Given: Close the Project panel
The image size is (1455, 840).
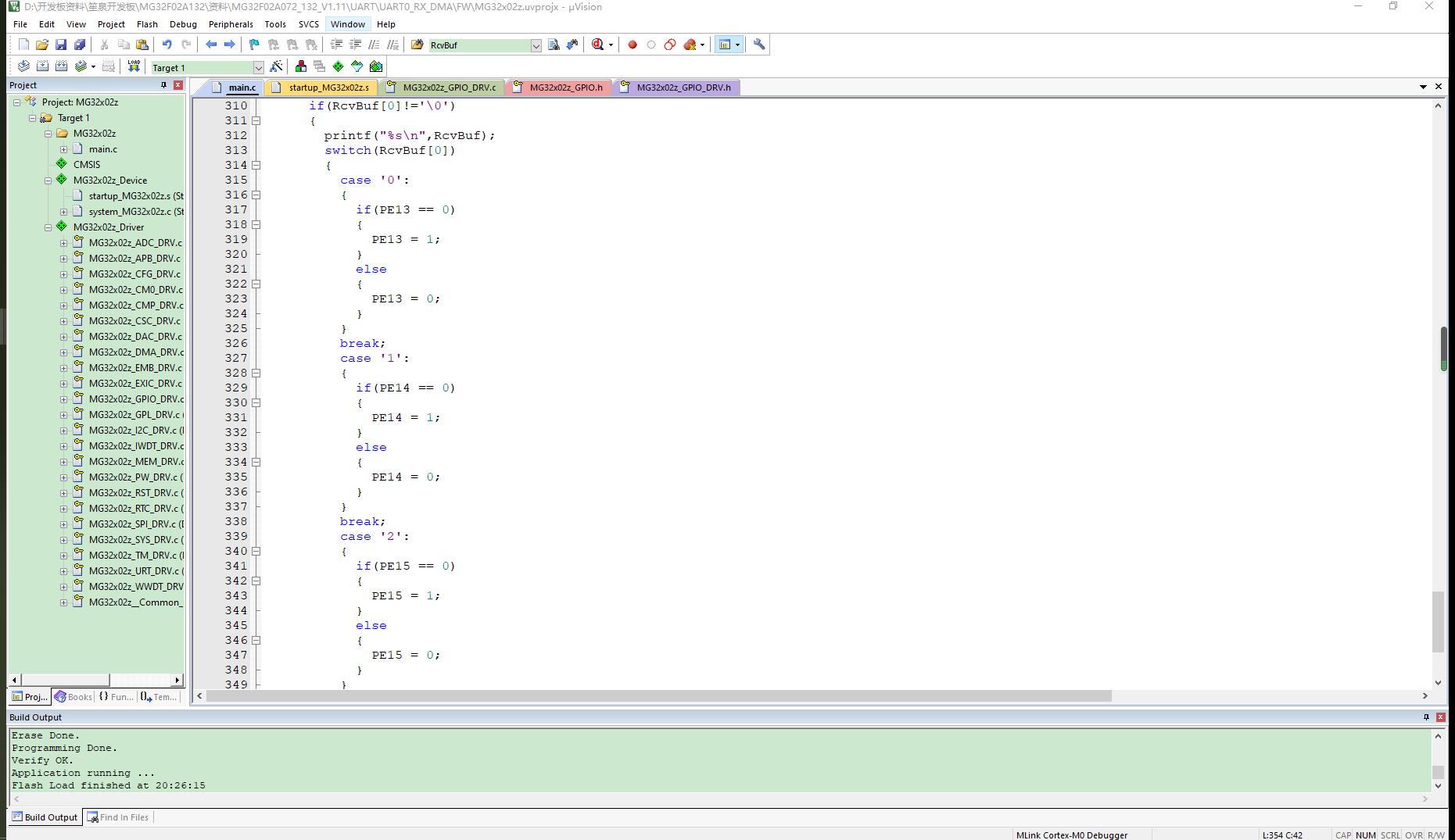Looking at the screenshot, I should pos(178,85).
